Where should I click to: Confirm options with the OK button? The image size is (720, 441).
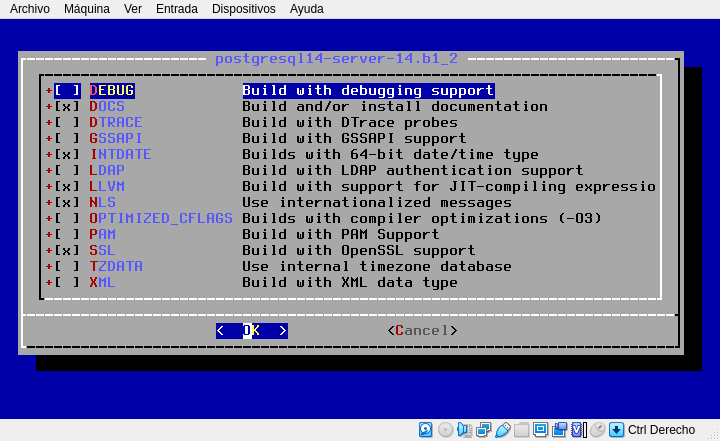pos(252,331)
